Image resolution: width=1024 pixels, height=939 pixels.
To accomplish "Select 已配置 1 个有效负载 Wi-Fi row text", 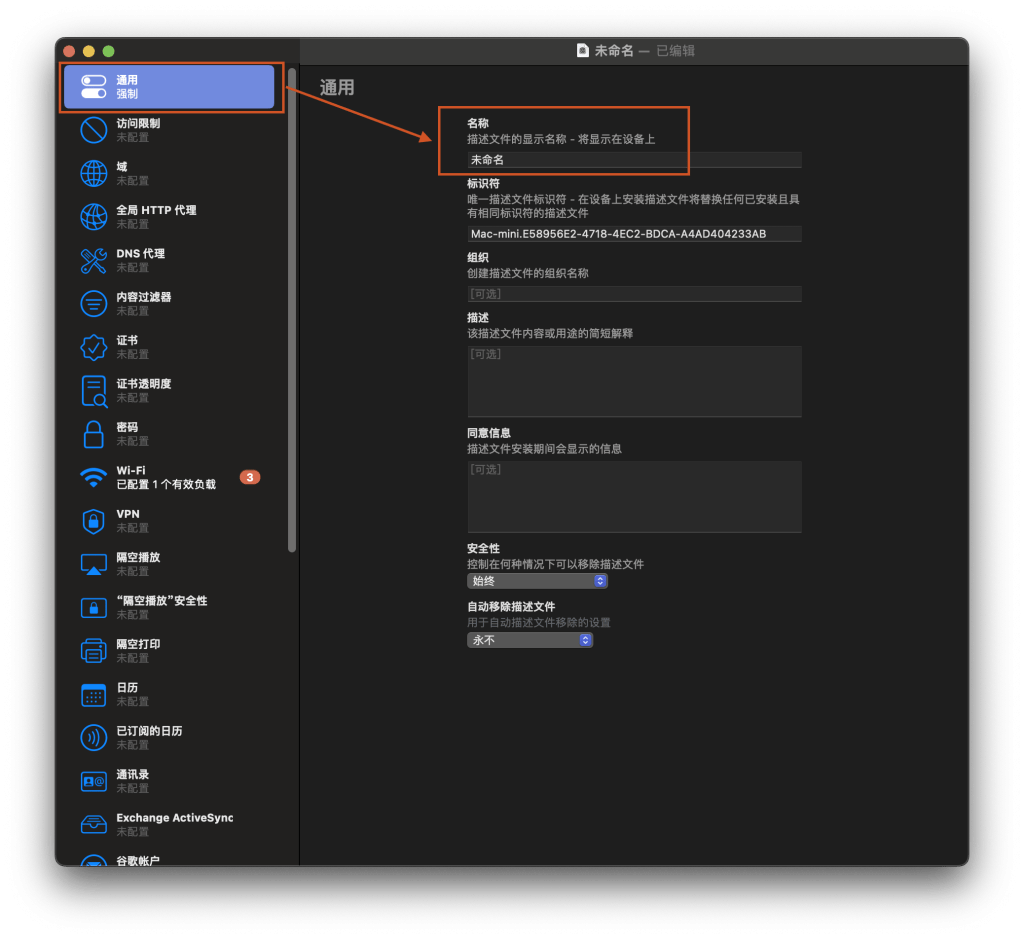I will pyautogui.click(x=166, y=485).
